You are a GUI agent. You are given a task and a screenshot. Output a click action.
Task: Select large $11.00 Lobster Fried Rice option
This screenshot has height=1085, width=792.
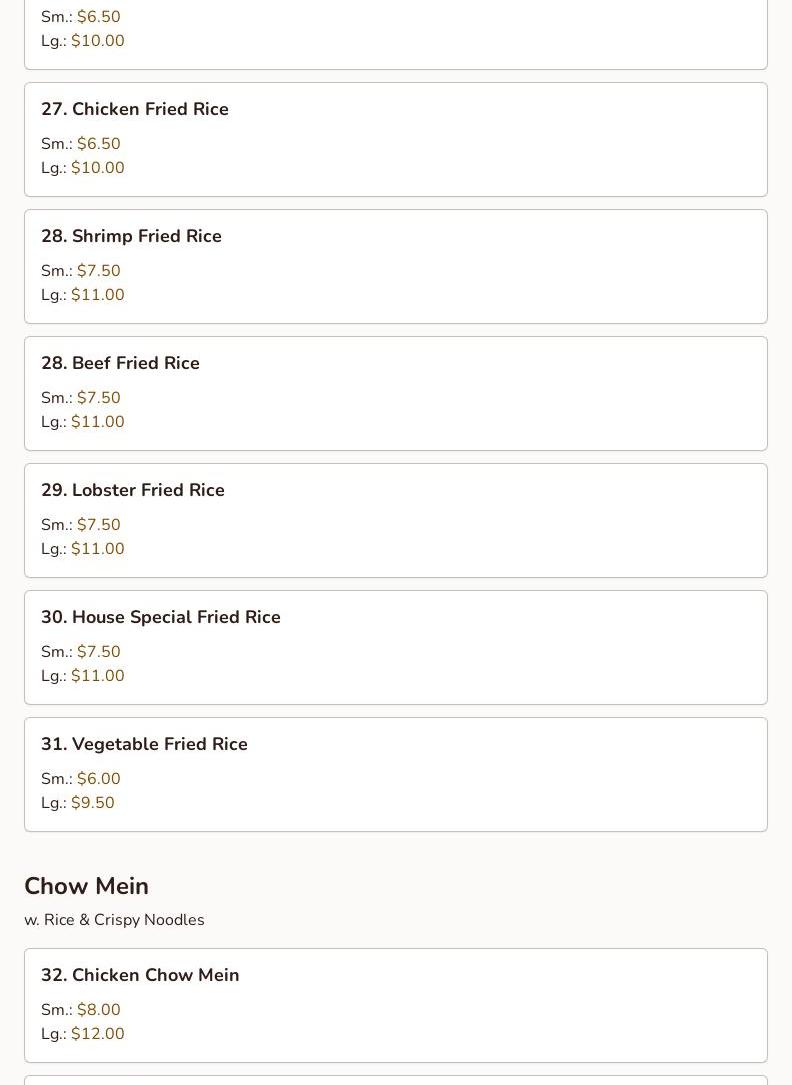coord(98,549)
